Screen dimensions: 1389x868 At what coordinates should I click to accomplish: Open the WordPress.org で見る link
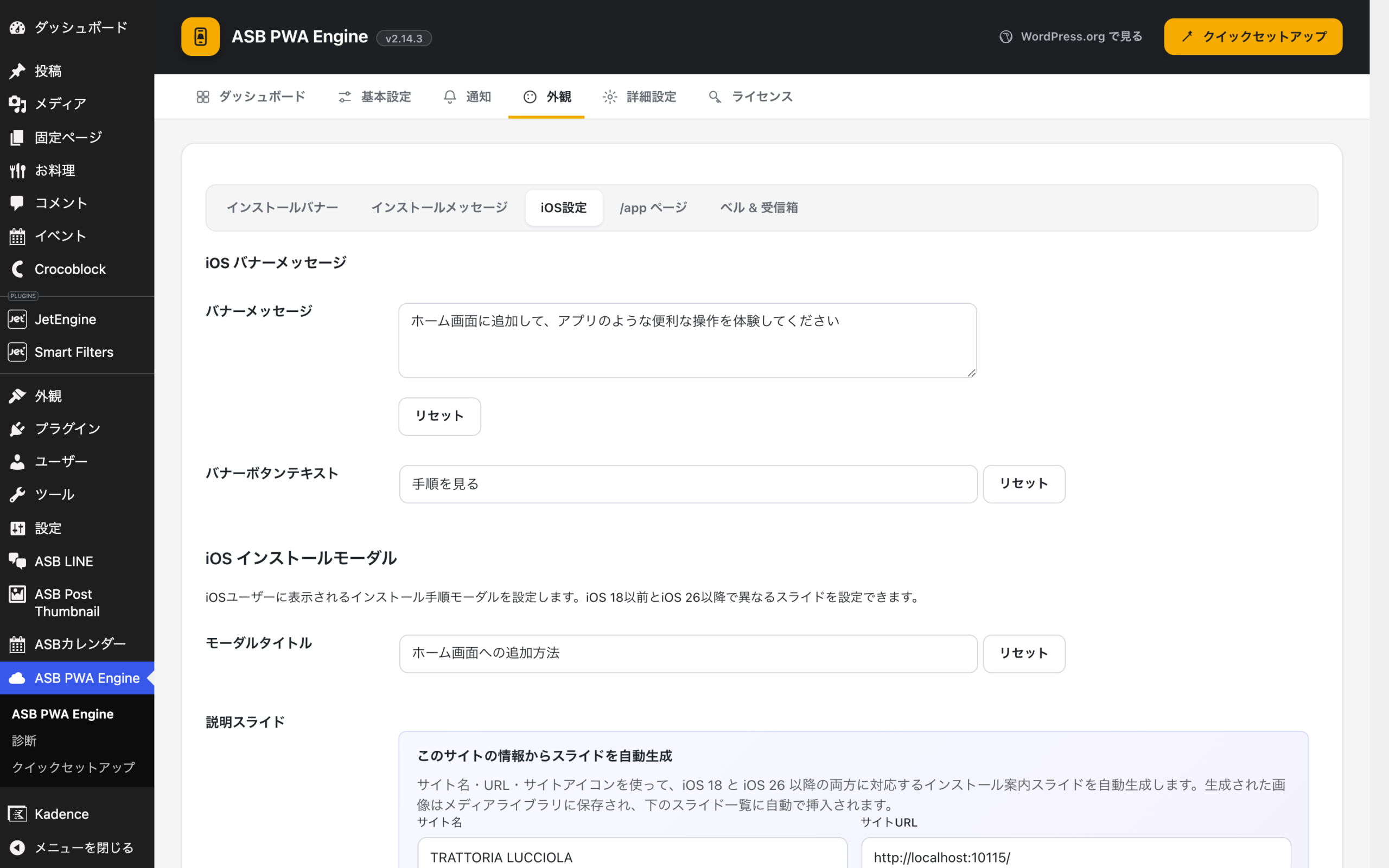(x=1071, y=37)
